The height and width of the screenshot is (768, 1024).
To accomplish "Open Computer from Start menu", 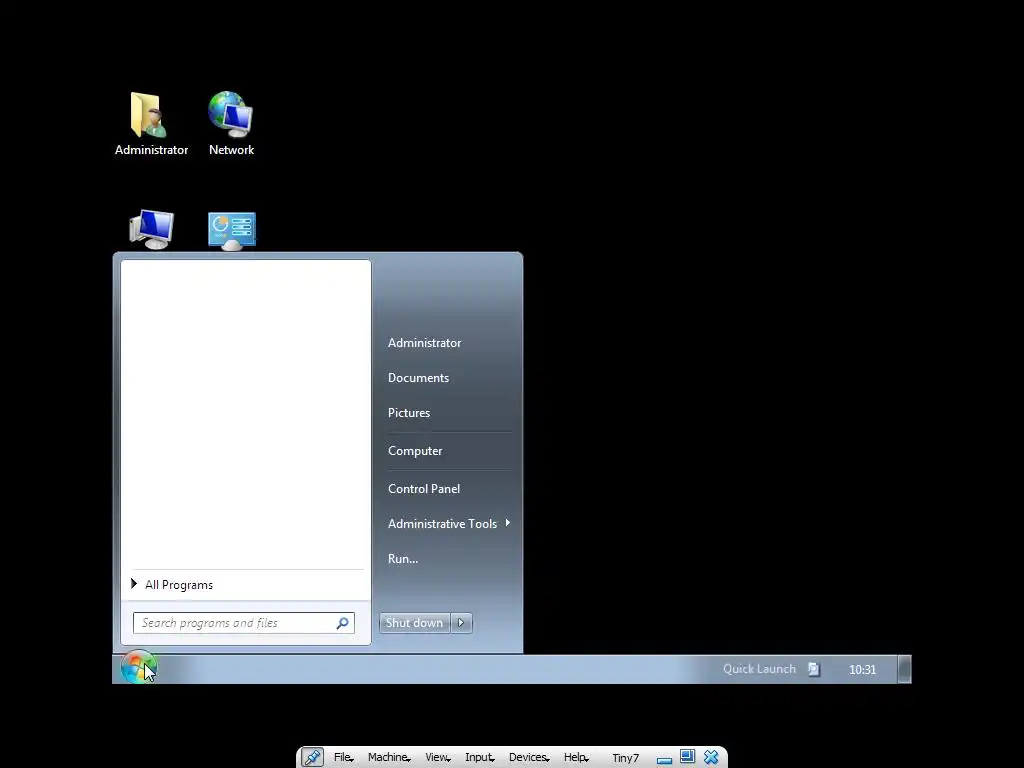I will [415, 451].
